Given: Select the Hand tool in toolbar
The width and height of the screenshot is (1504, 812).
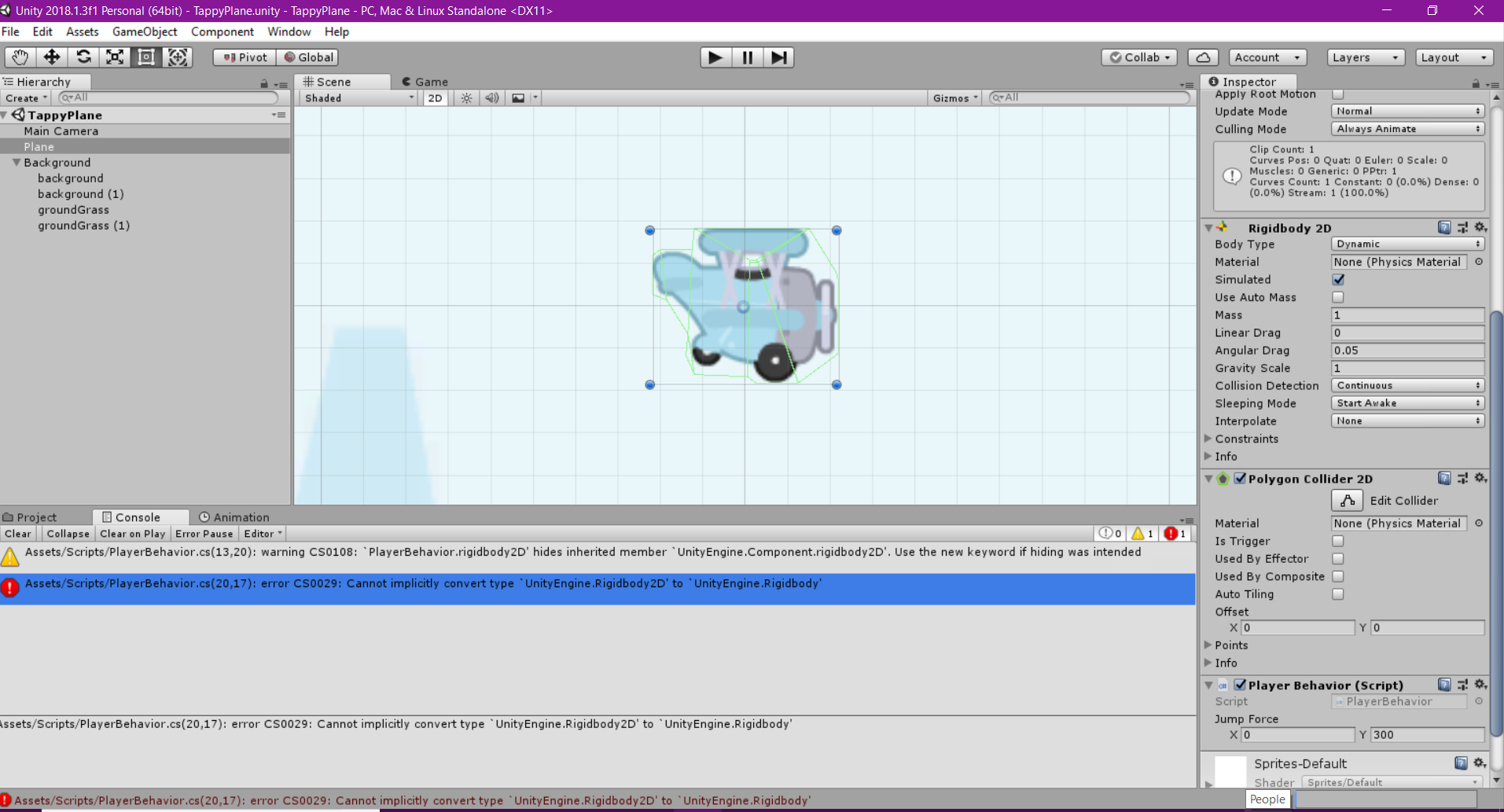Looking at the screenshot, I should 20,57.
